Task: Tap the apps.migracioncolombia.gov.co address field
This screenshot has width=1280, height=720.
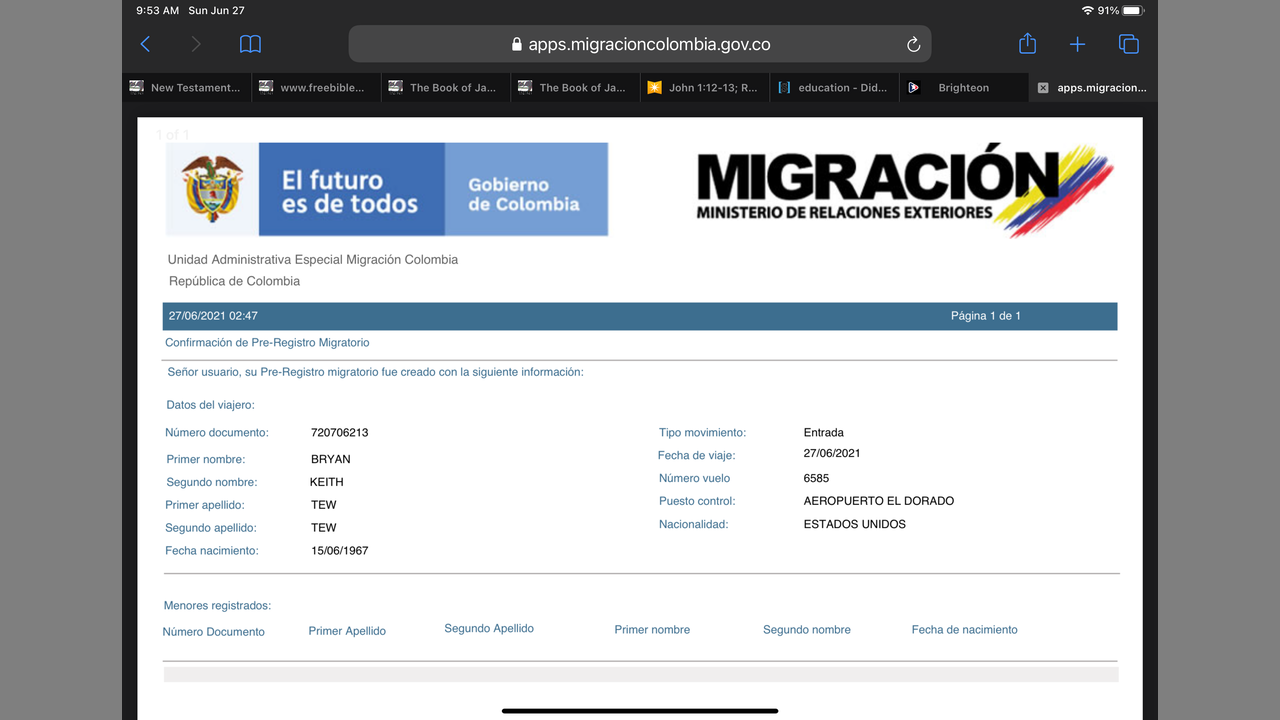Action: 649,44
